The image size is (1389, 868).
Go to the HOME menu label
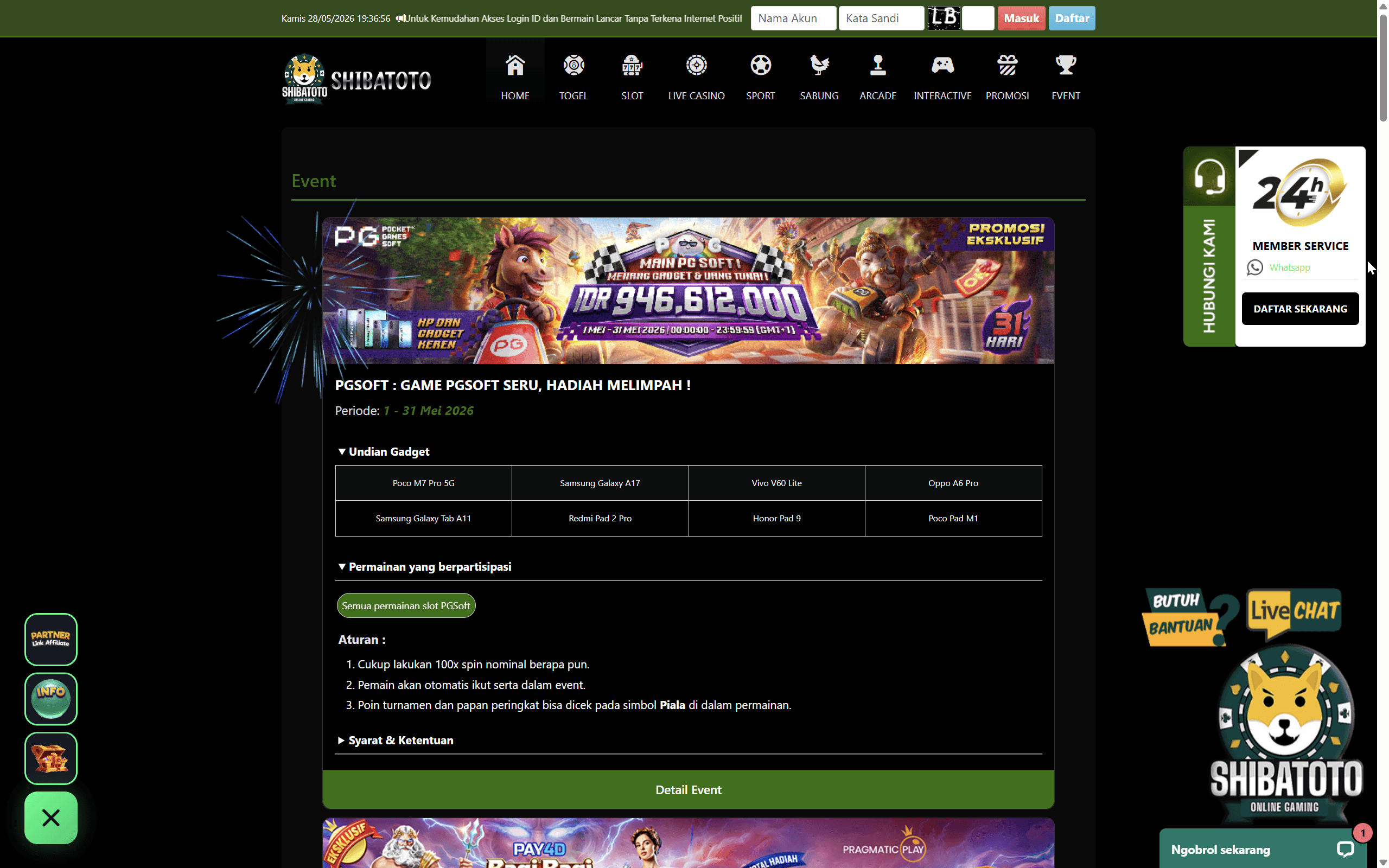[515, 96]
